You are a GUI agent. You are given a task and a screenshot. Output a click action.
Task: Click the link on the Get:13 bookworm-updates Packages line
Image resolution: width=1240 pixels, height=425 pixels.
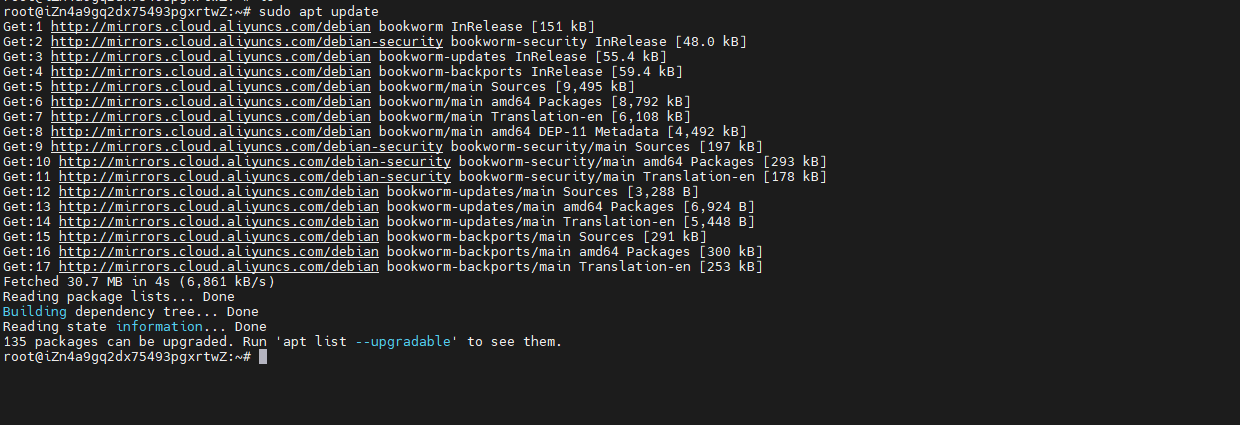(218, 206)
